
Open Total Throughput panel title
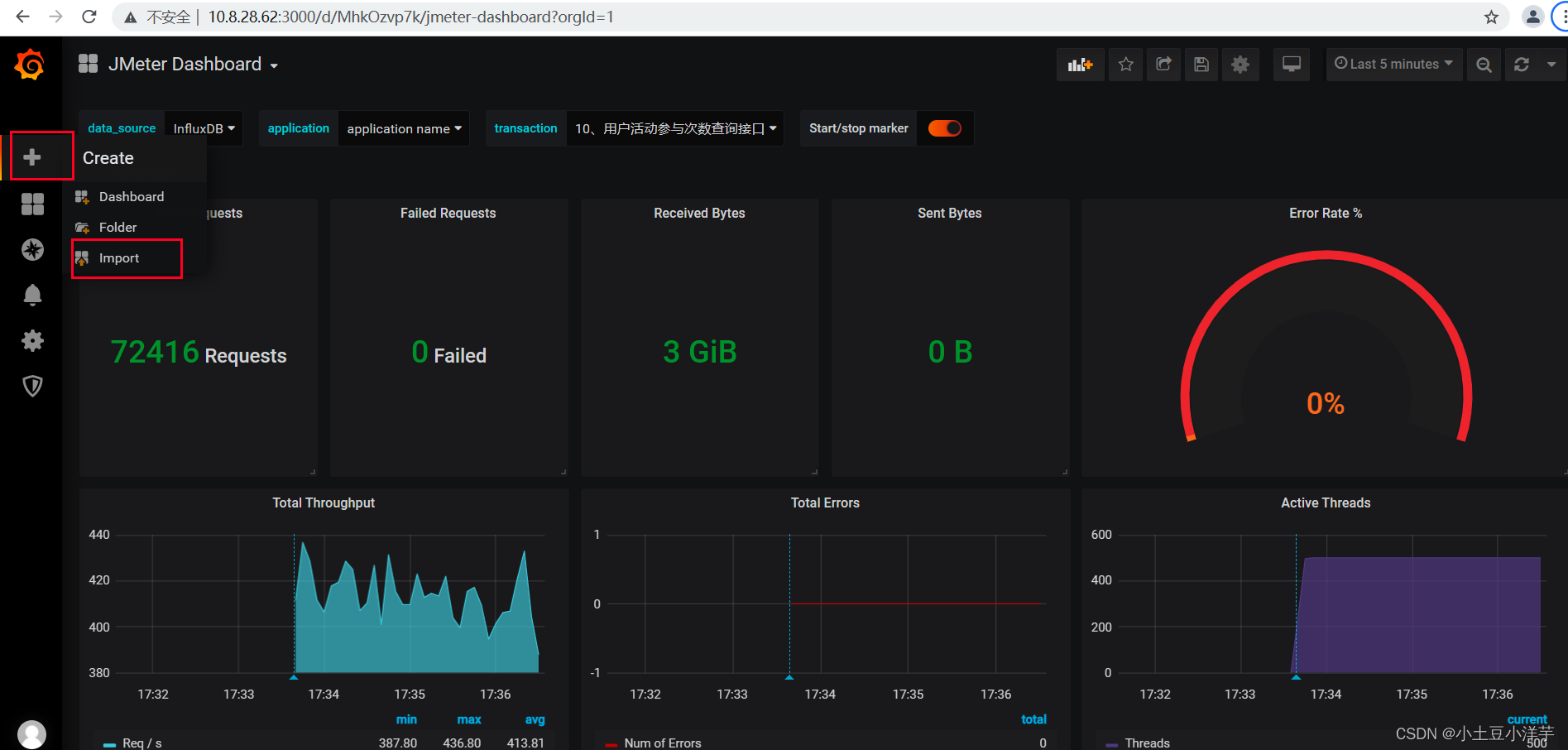click(x=324, y=502)
